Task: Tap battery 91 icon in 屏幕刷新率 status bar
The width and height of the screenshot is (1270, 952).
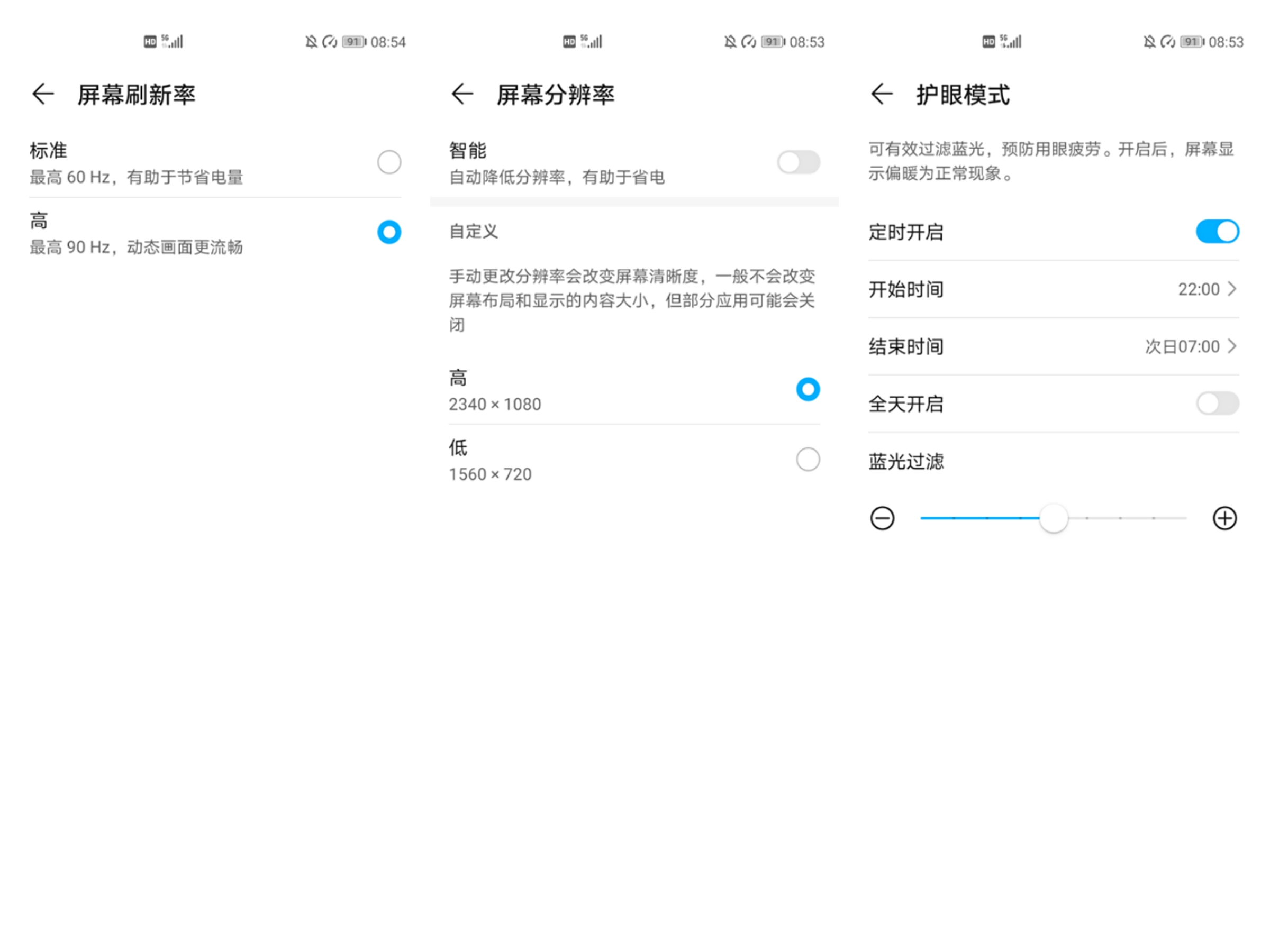Action: click(x=354, y=42)
